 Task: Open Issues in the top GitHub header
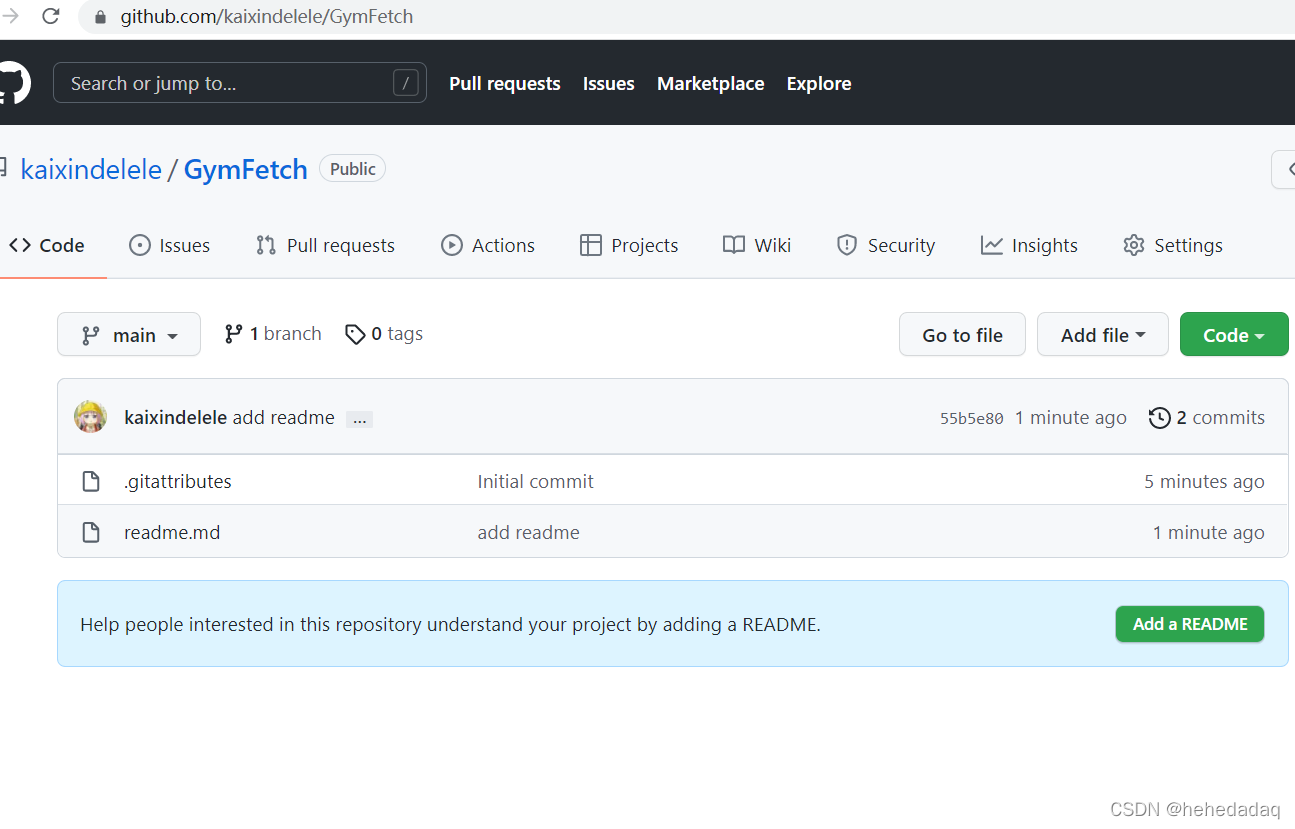609,84
